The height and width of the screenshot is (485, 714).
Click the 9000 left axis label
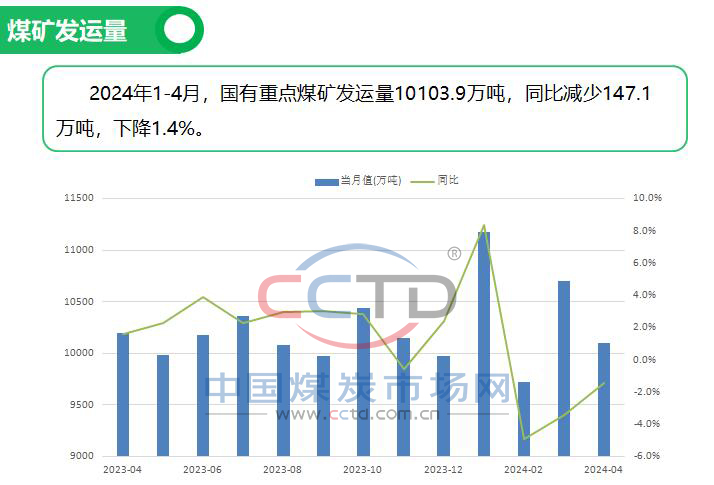coord(82,456)
